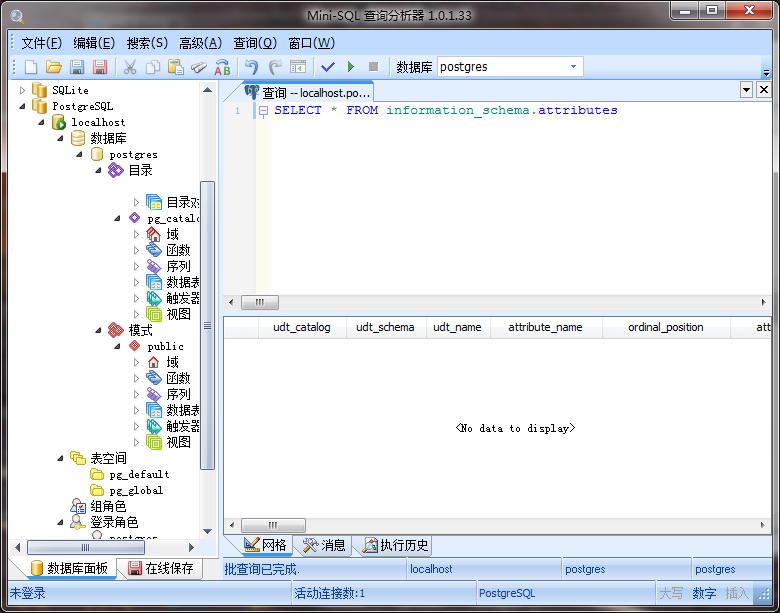Open the 窗口(W) menu
The height and width of the screenshot is (613, 780).
pyautogui.click(x=311, y=43)
